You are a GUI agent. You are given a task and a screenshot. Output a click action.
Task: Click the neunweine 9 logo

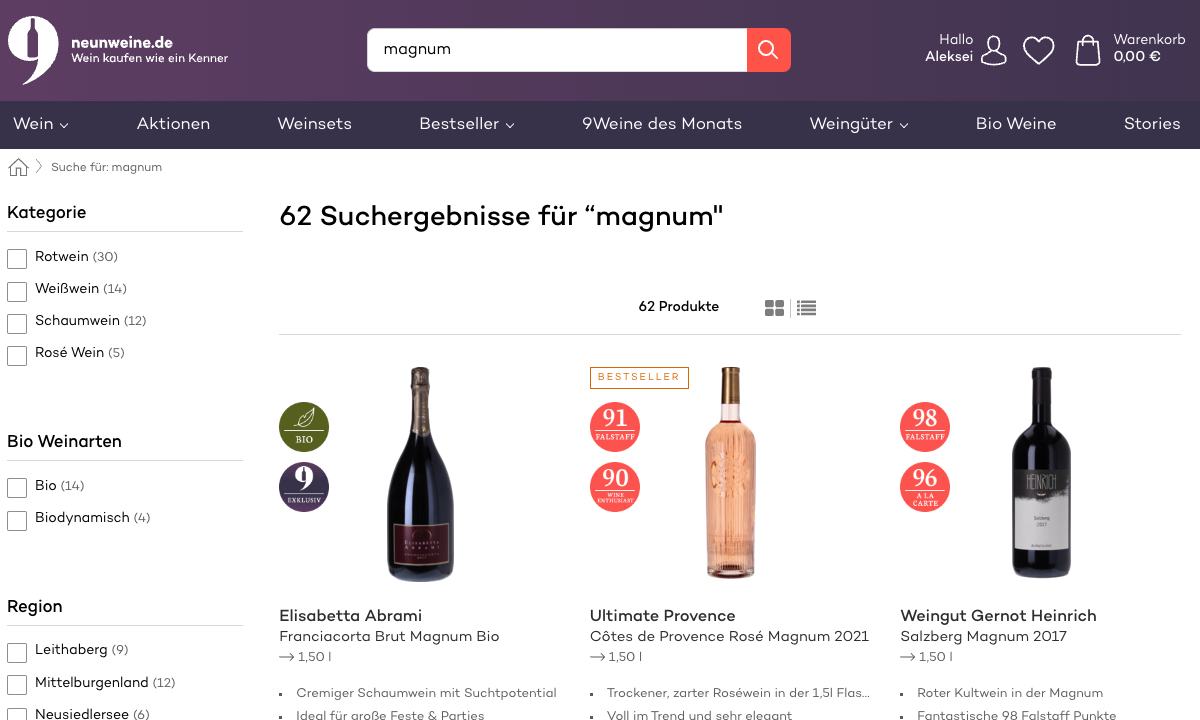click(x=32, y=50)
